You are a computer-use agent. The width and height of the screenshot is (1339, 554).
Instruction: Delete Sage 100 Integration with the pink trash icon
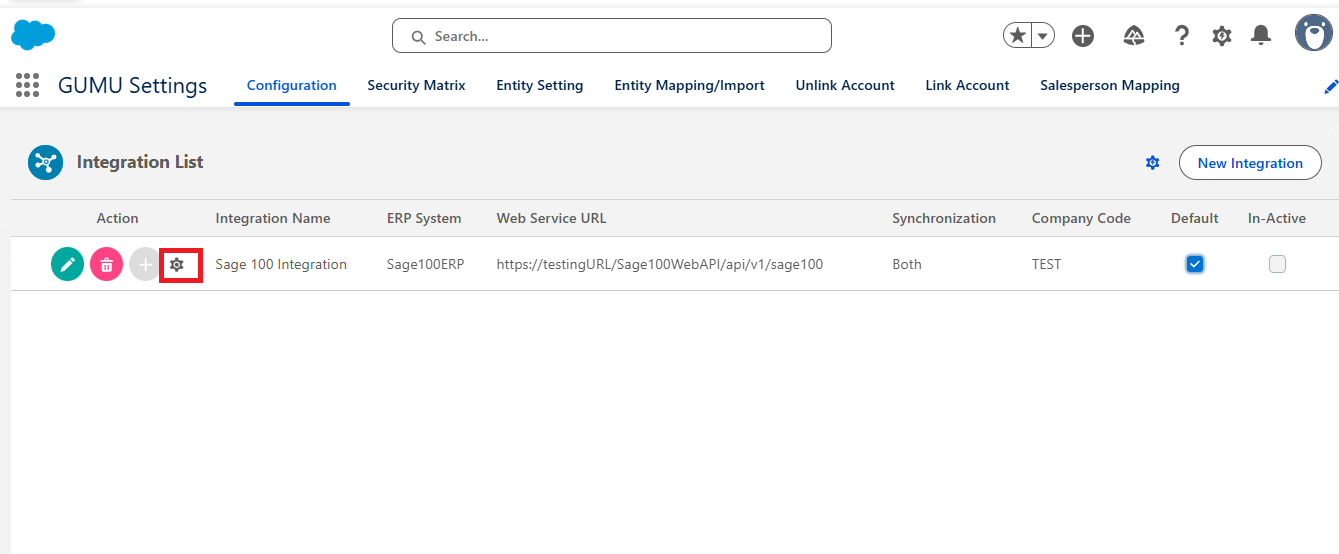[106, 264]
